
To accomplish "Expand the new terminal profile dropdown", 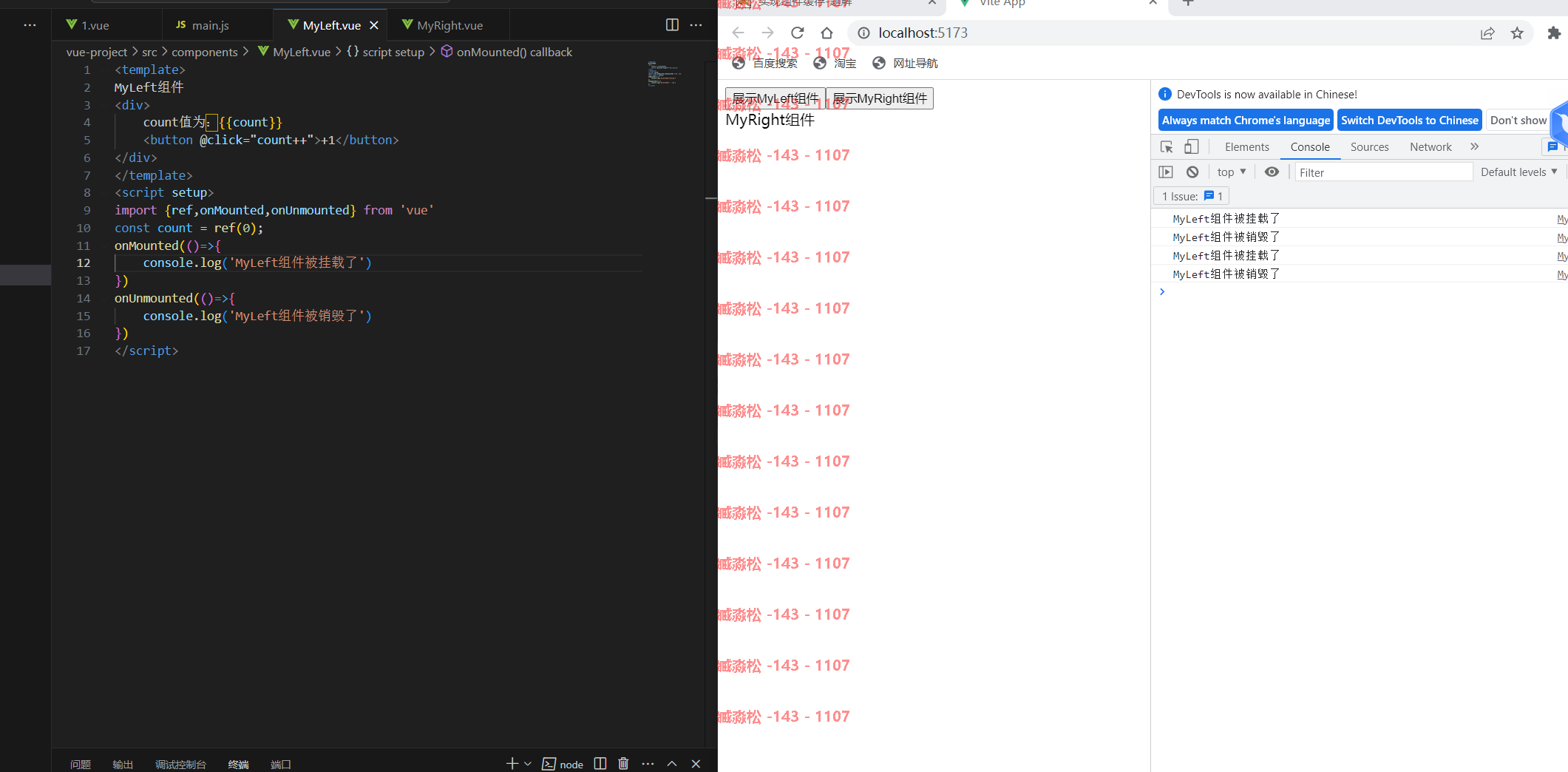I will [528, 764].
